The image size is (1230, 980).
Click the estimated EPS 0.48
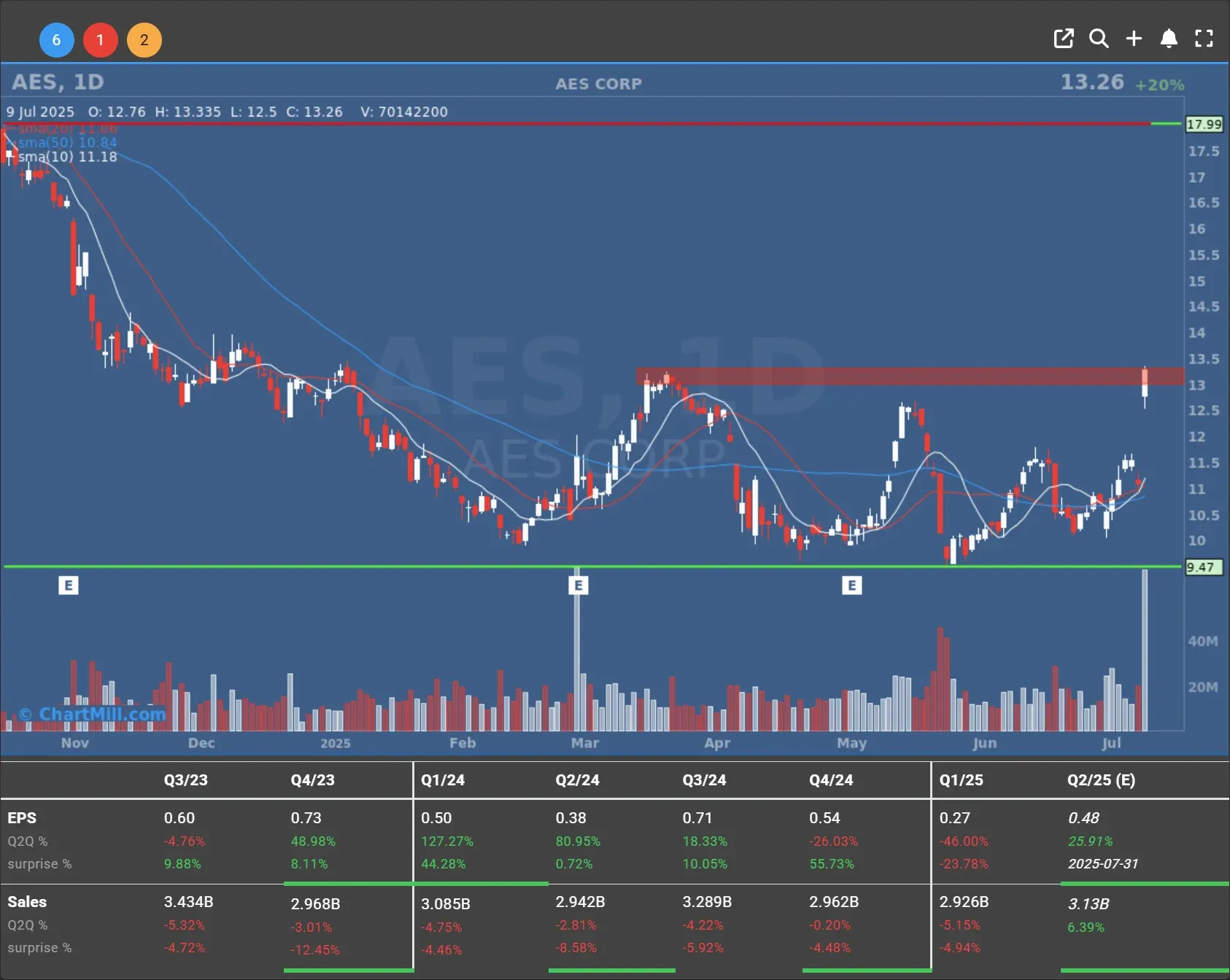1083,817
